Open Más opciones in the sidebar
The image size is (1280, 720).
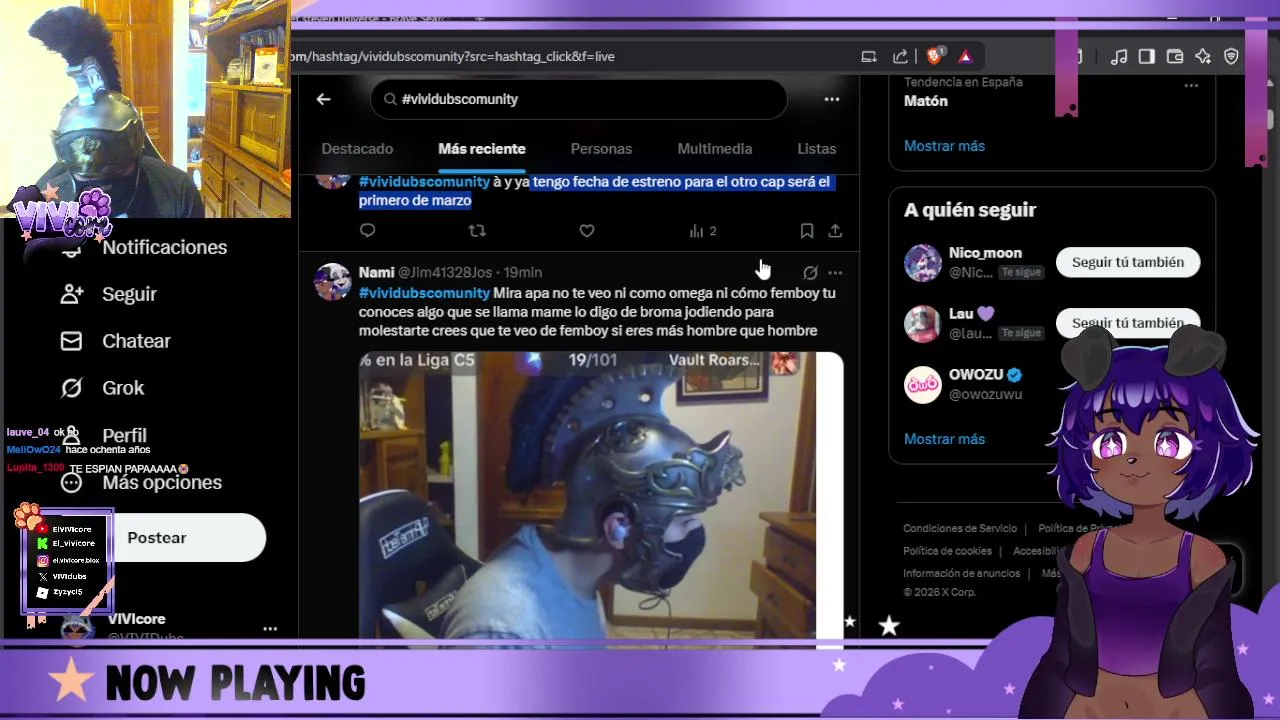click(162, 482)
